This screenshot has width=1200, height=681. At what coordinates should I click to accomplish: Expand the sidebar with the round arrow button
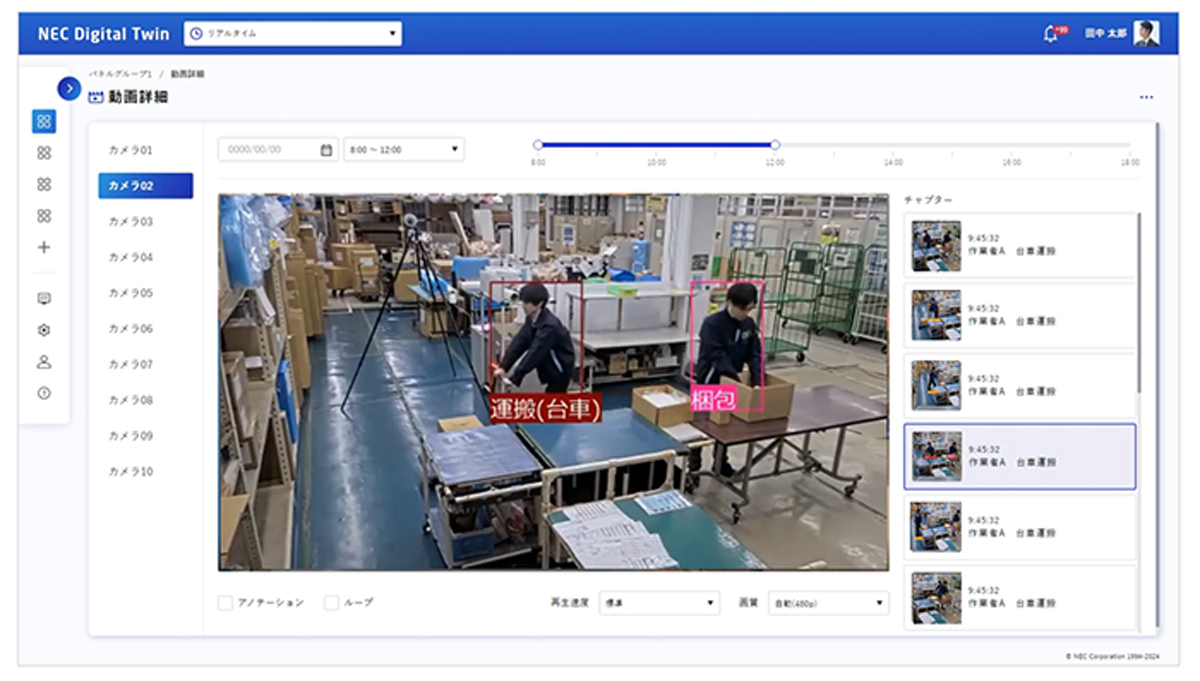pos(68,88)
